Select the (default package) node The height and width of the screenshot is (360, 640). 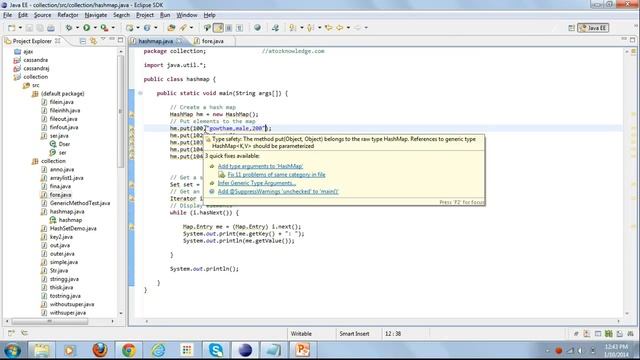62,94
